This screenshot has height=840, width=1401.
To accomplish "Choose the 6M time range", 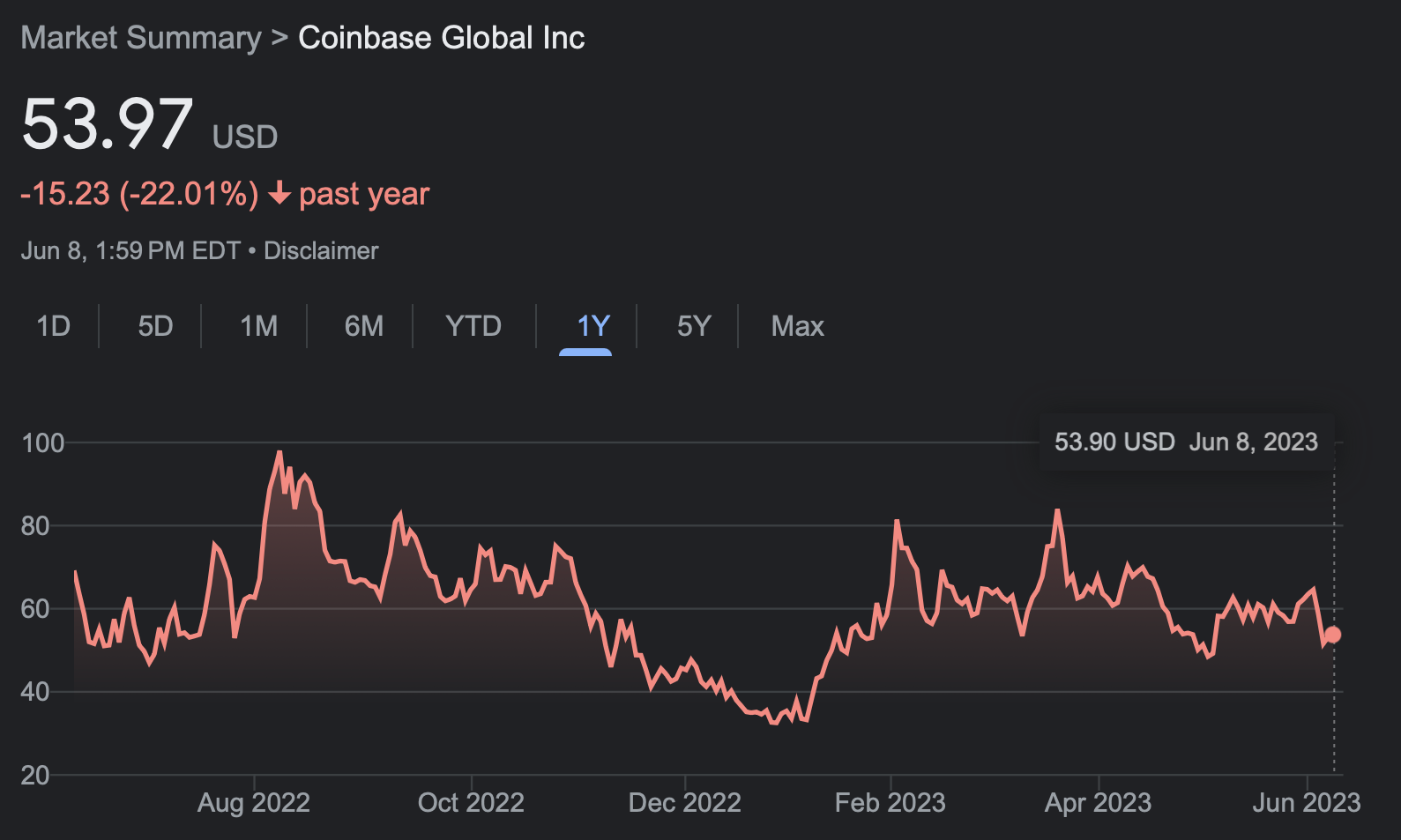I will click(364, 326).
